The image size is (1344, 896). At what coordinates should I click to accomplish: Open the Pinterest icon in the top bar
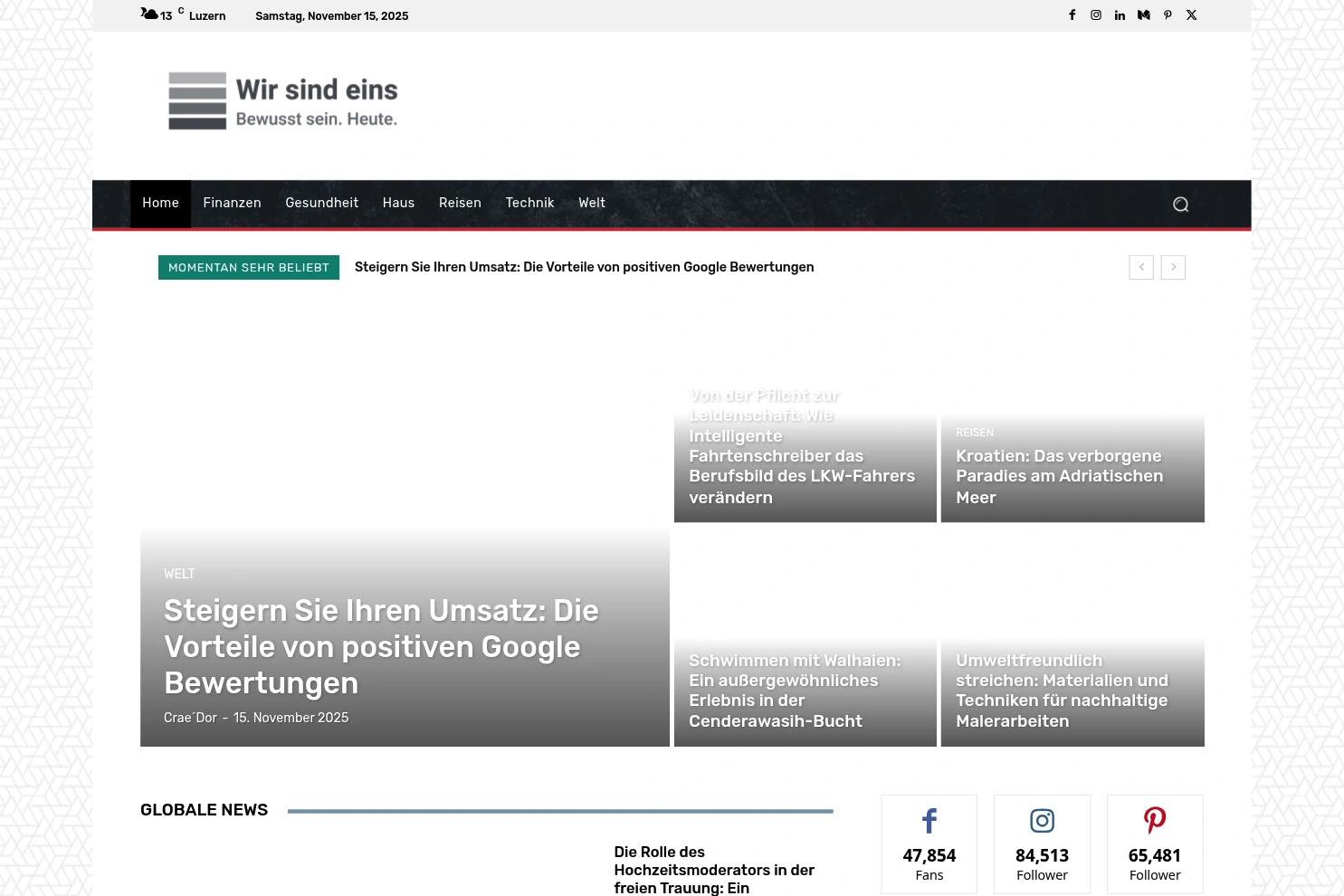[x=1168, y=15]
